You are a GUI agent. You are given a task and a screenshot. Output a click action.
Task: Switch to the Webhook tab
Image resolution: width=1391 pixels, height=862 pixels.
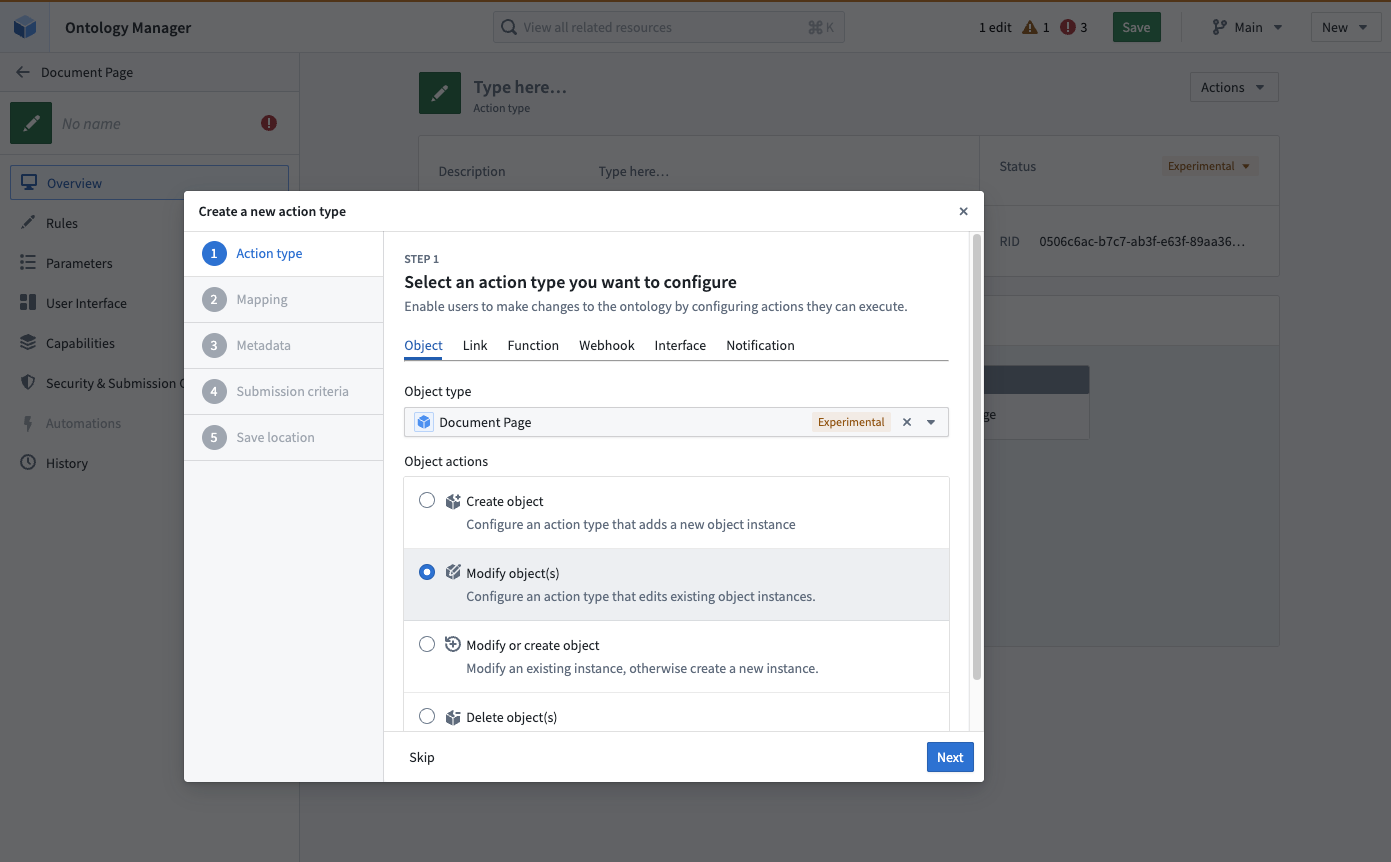(x=607, y=345)
